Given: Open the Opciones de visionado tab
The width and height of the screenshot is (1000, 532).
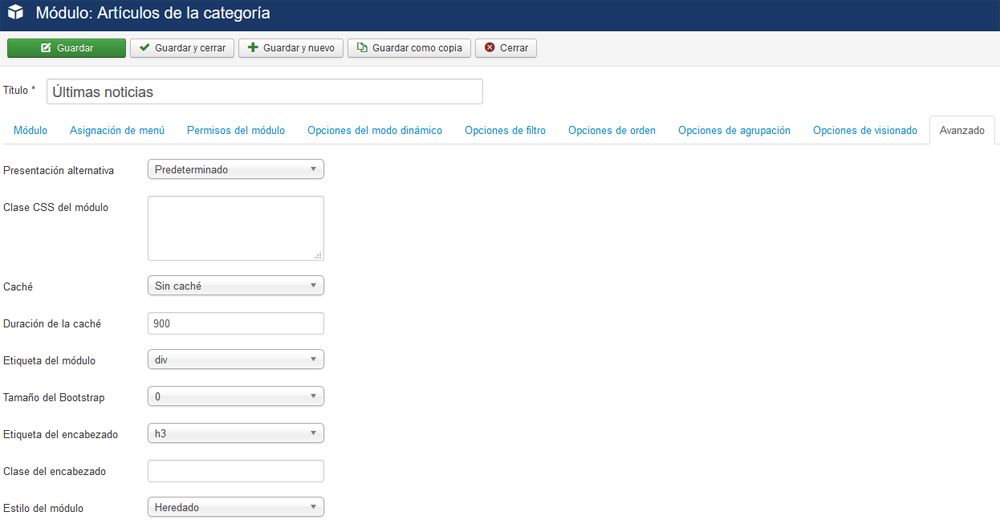Looking at the screenshot, I should (x=865, y=130).
